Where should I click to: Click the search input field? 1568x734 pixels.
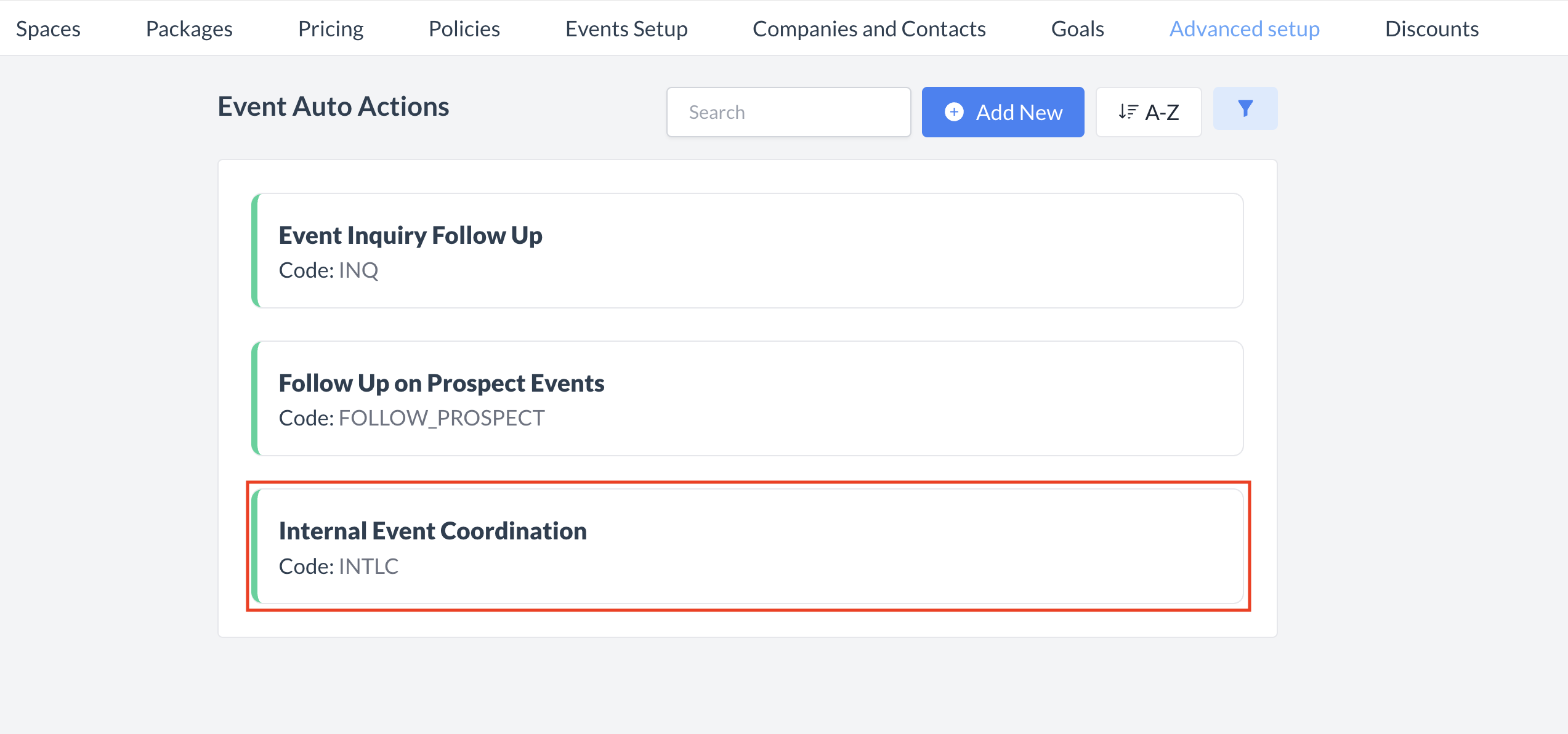coord(788,111)
